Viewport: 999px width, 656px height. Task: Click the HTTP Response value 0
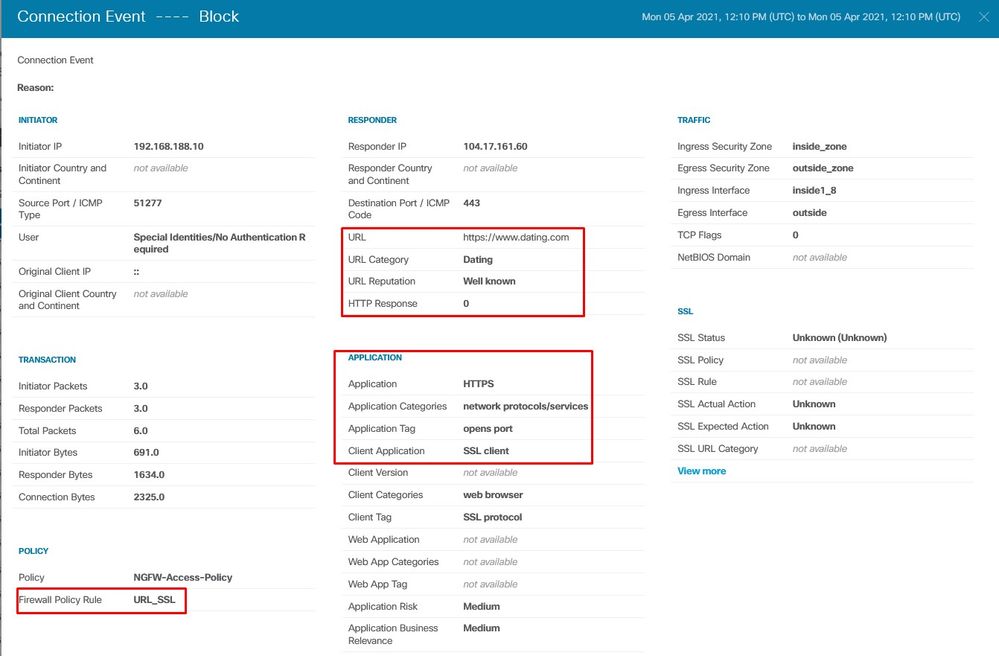coord(466,304)
